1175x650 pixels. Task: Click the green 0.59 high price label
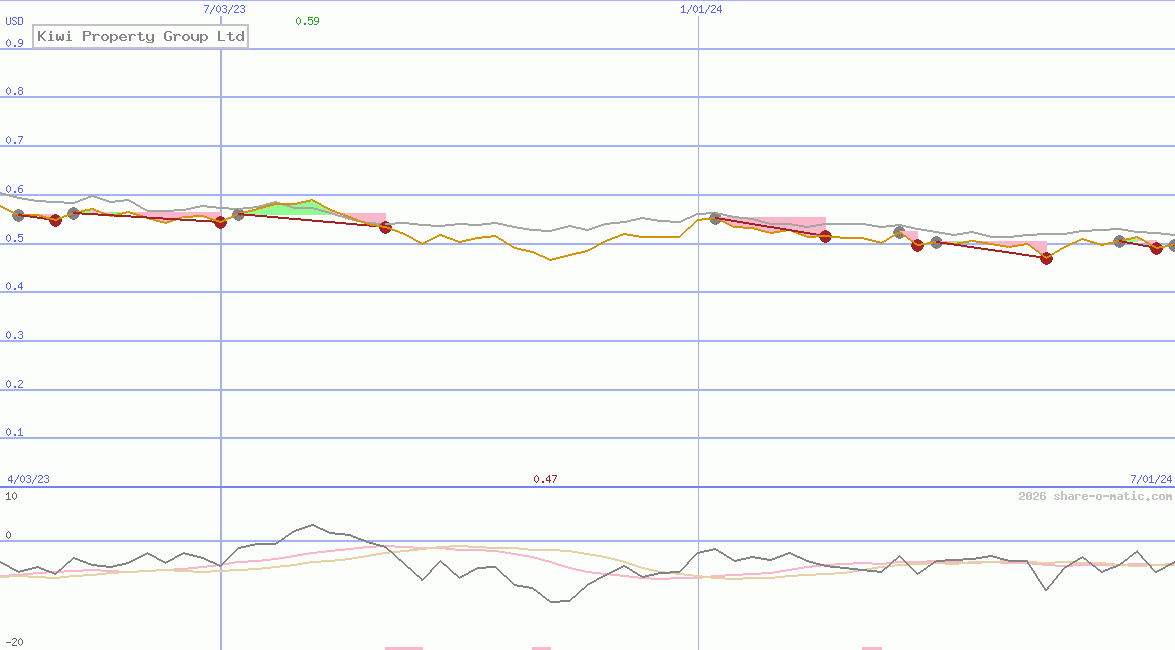[306, 20]
